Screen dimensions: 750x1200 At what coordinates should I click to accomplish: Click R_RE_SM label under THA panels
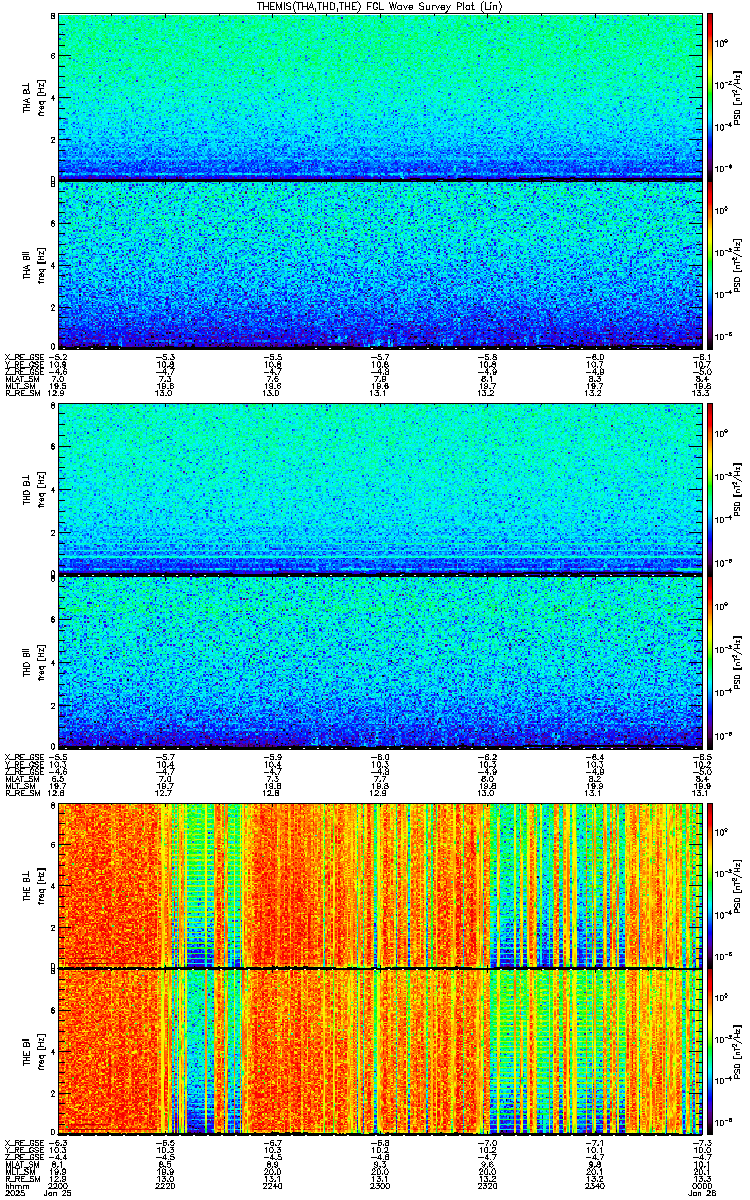tap(21, 393)
